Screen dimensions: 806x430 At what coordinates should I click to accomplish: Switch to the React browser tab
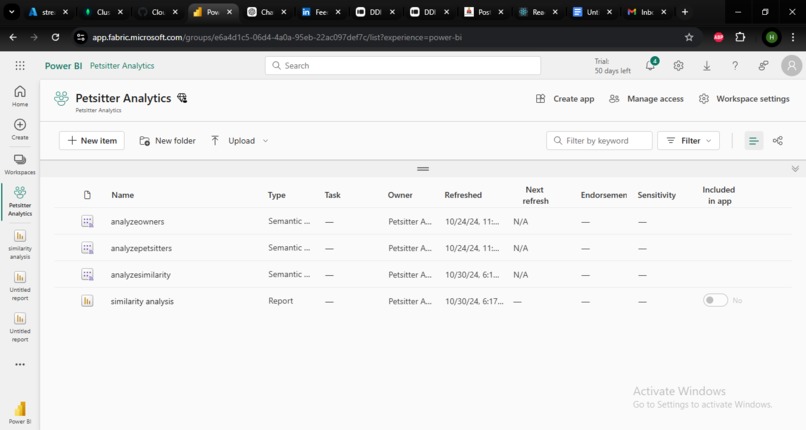[x=537, y=12]
